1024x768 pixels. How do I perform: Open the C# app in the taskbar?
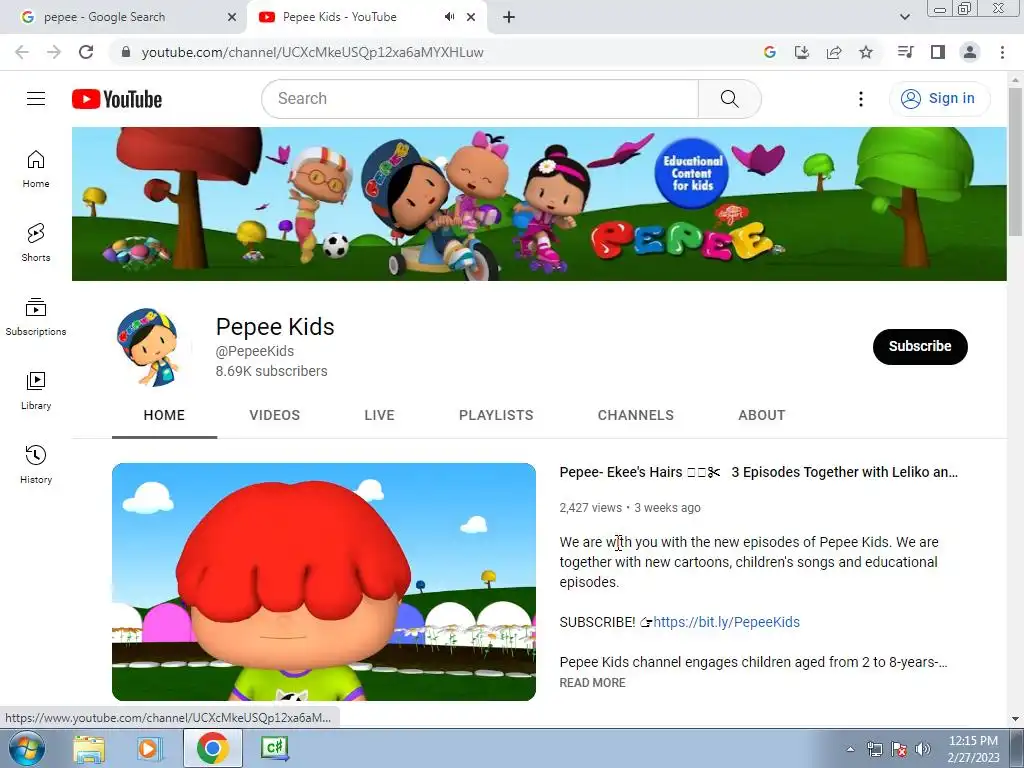coord(274,748)
